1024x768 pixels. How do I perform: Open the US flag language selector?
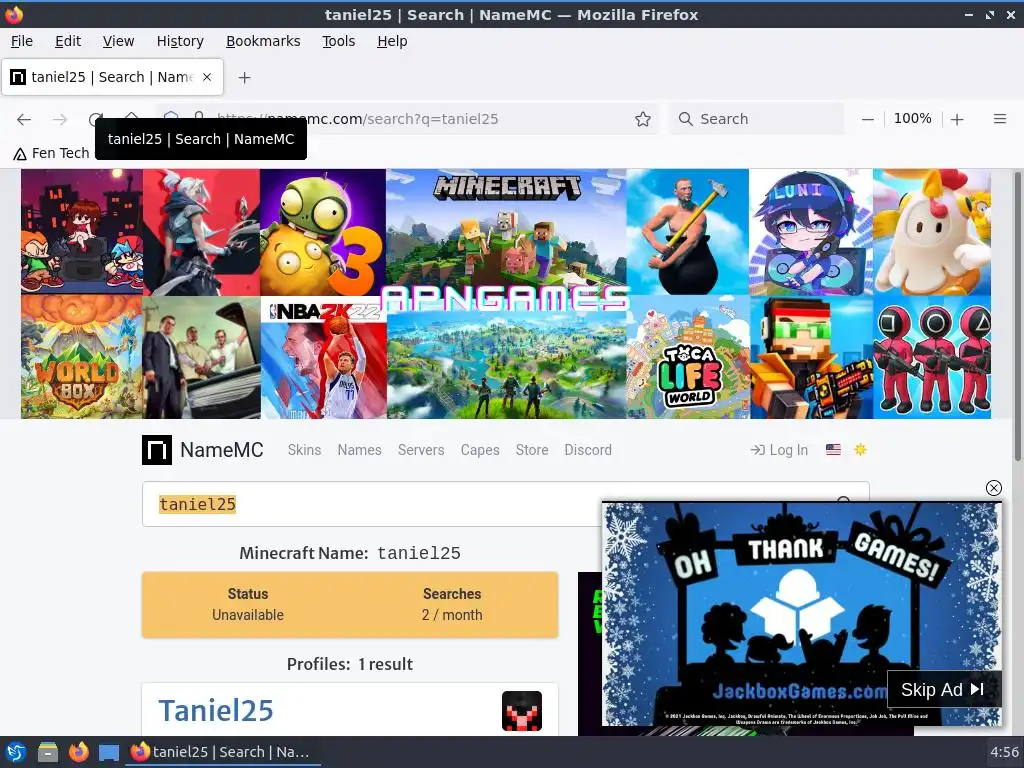[833, 449]
